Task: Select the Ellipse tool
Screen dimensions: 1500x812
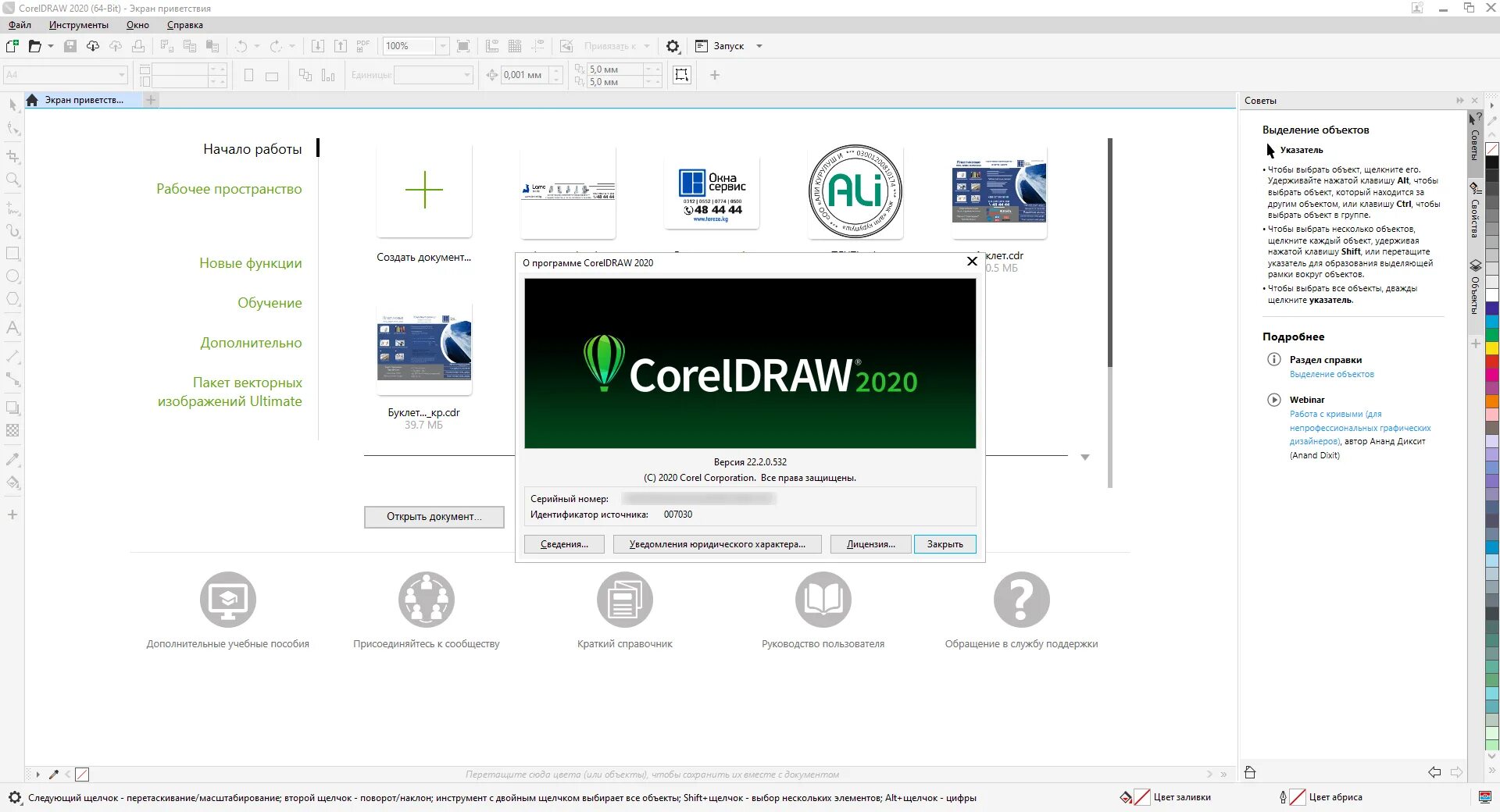Action: click(x=12, y=276)
